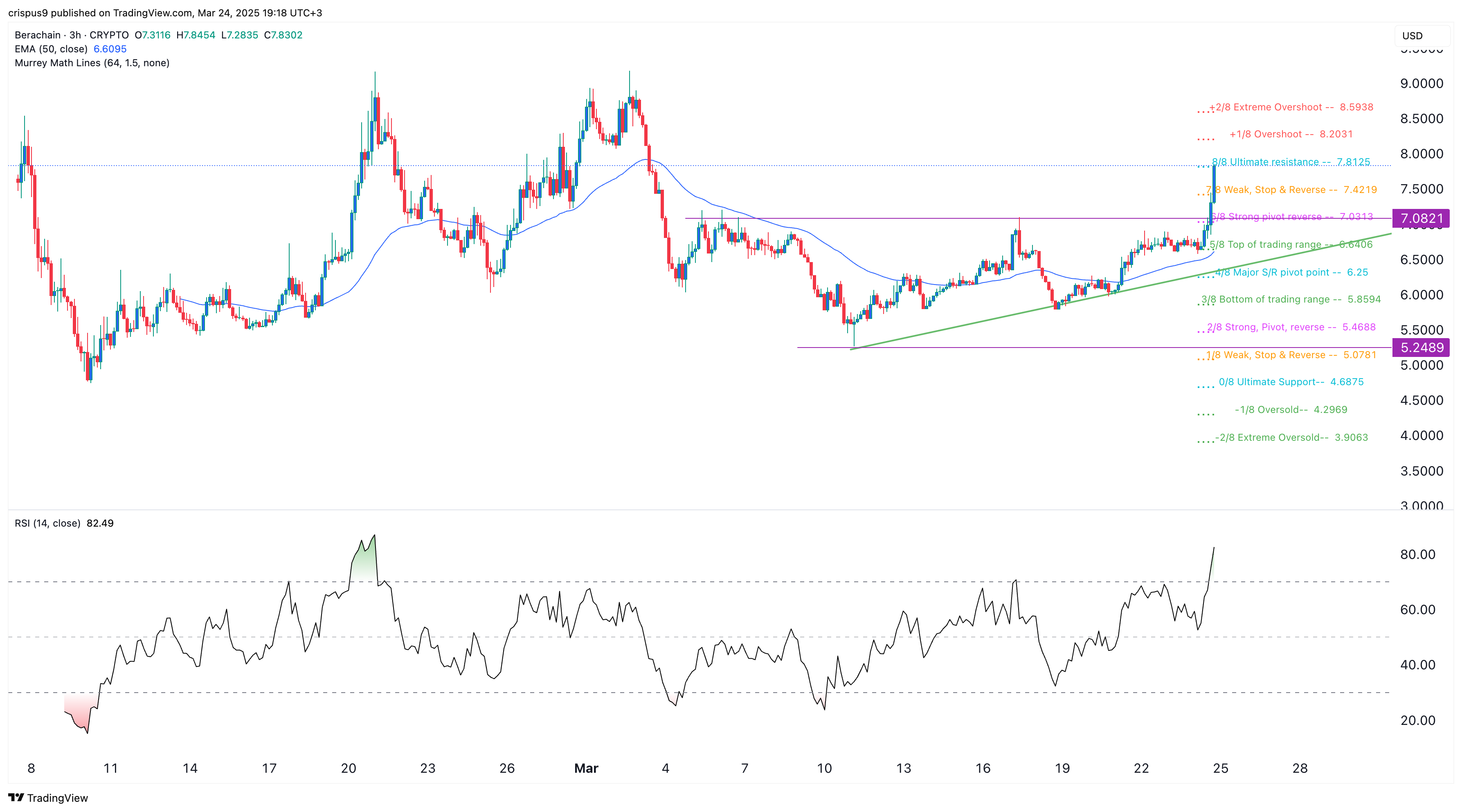This screenshot has width=1462, height=812.
Task: Click the RSI value 82.49
Action: [101, 523]
